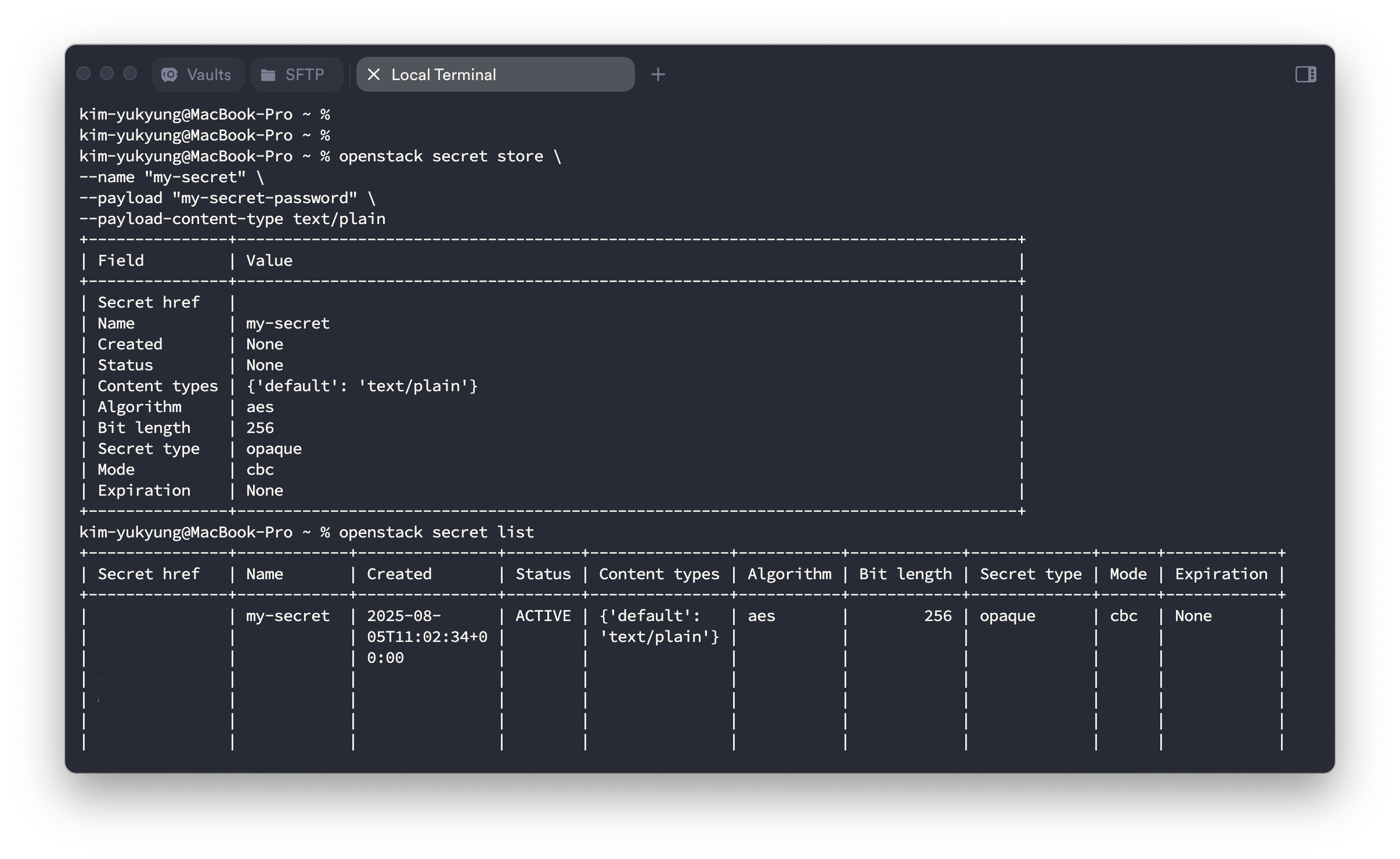Open a new tab with plus icon
1400x859 pixels.
point(658,74)
